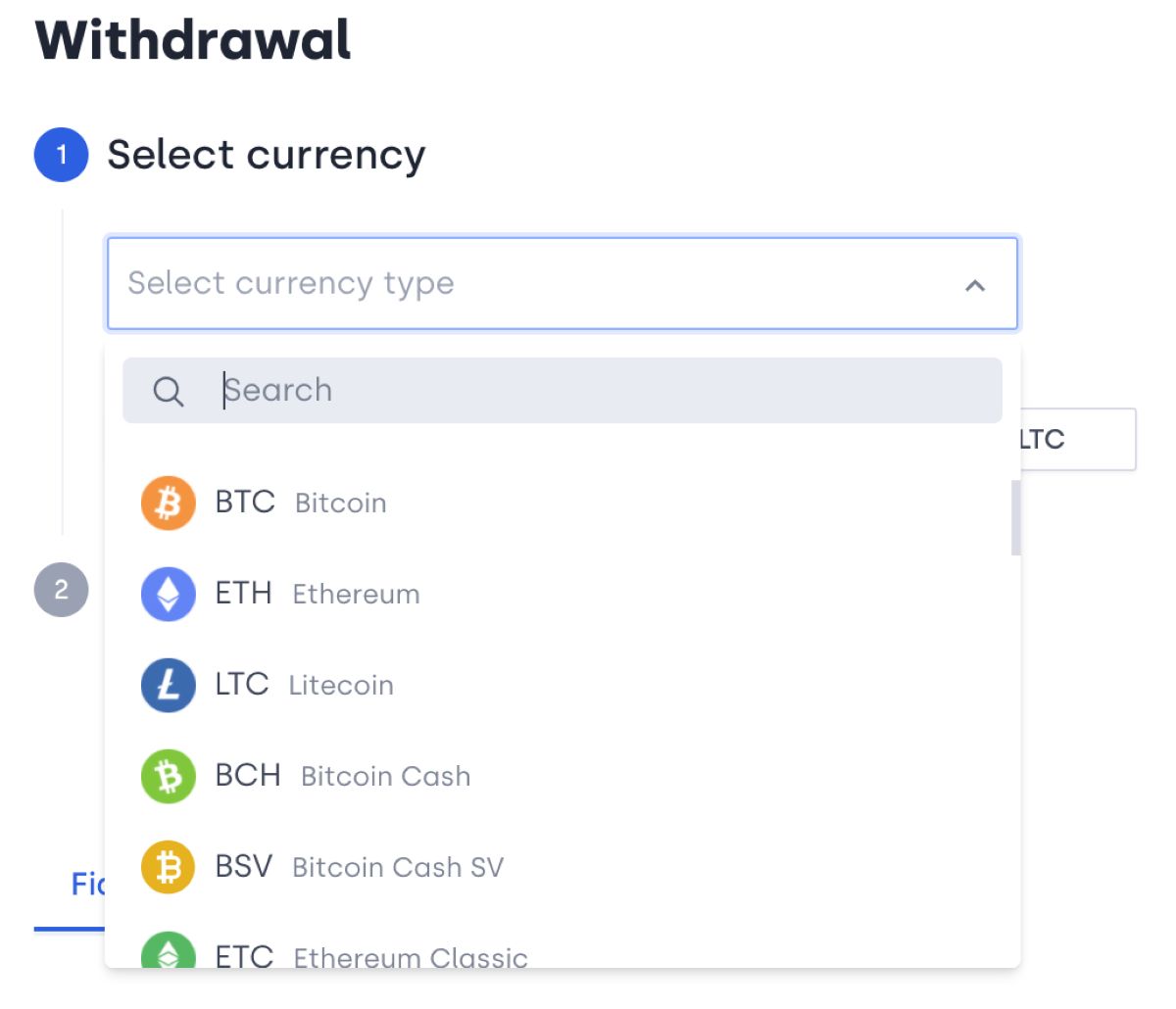Screen dimensions: 1176x1009
Task: Select BCH Bitcoin Cash entry
Action: point(342,776)
